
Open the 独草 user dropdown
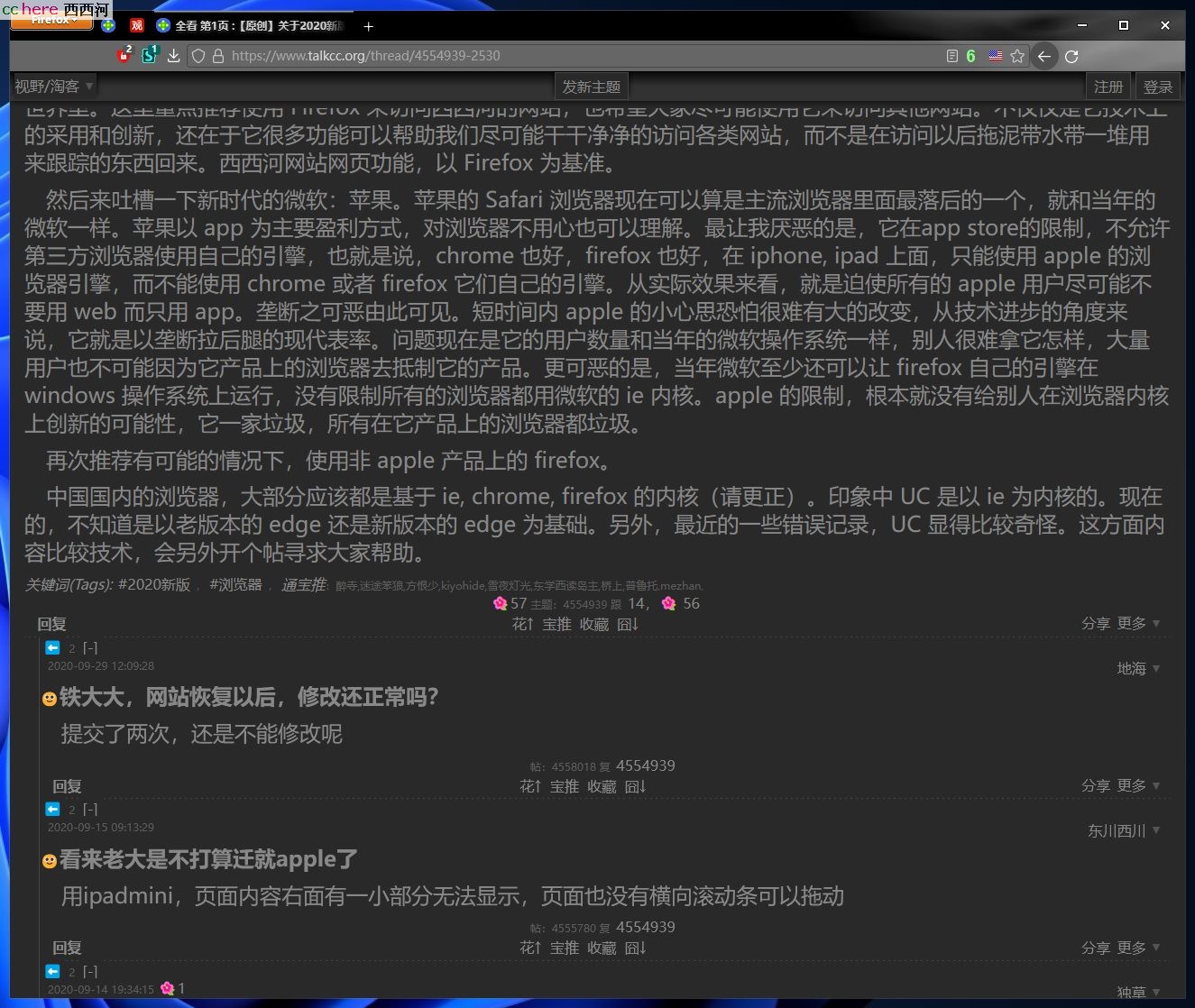(1138, 992)
